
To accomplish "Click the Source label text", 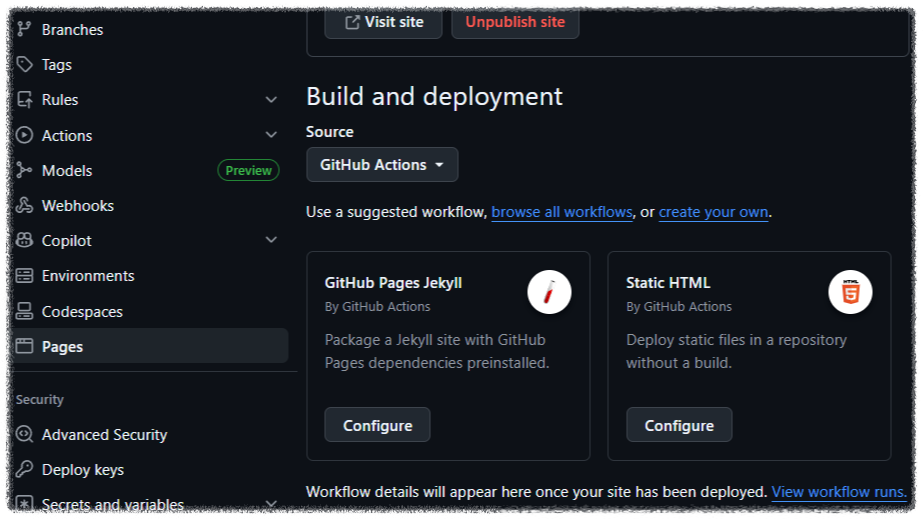I will (330, 132).
